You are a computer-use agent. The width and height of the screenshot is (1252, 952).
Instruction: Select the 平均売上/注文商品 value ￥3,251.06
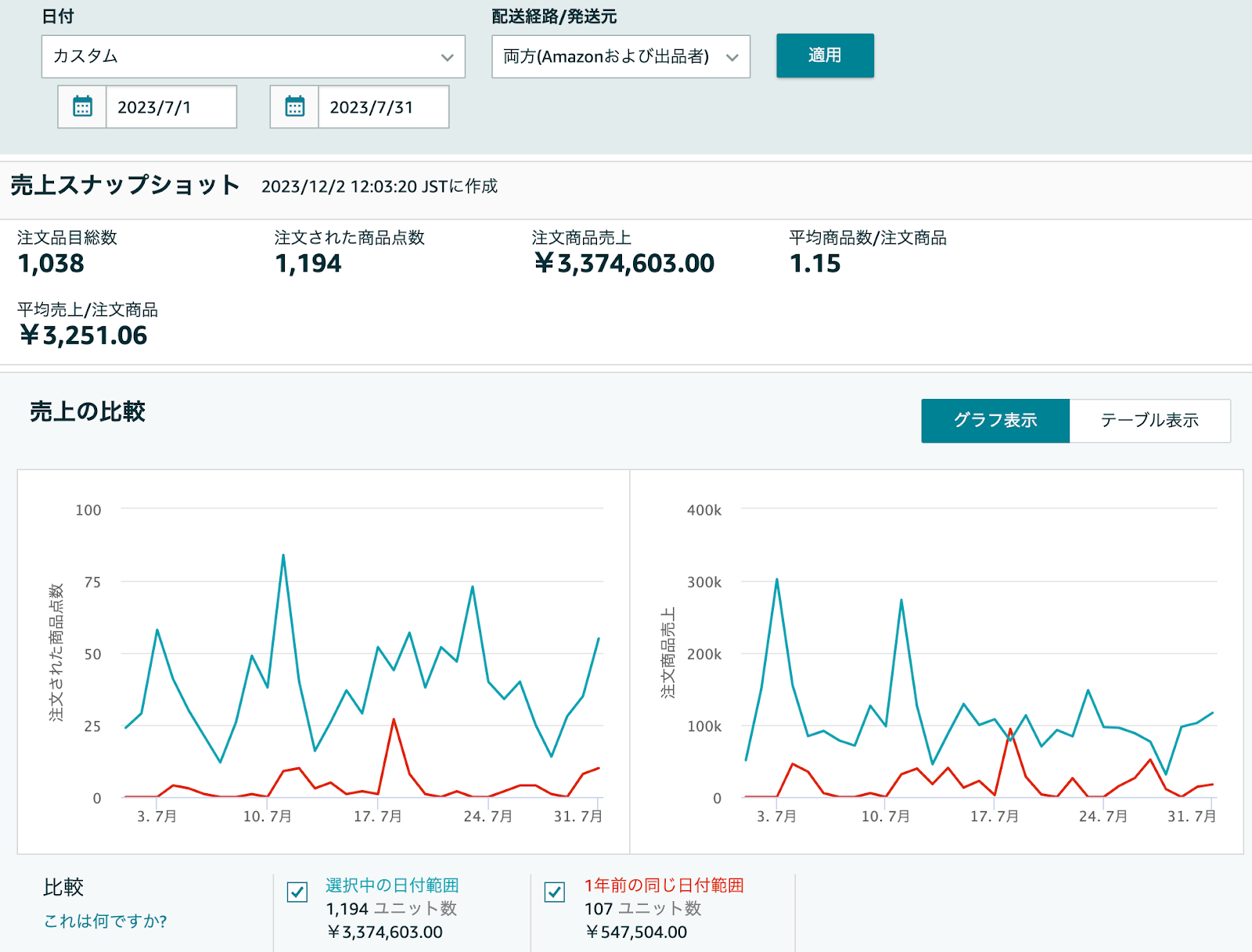point(83,336)
